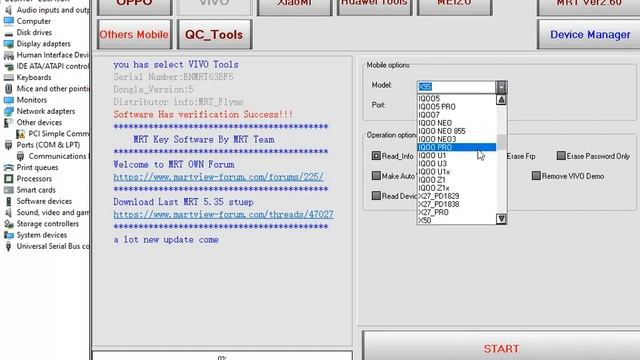Click the Processors icon

click(9, 179)
